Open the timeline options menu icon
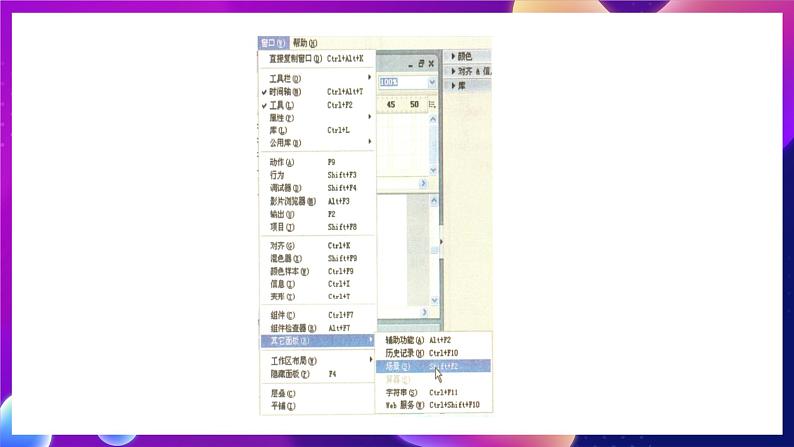Viewport: 794px width, 447px height. 432,104
